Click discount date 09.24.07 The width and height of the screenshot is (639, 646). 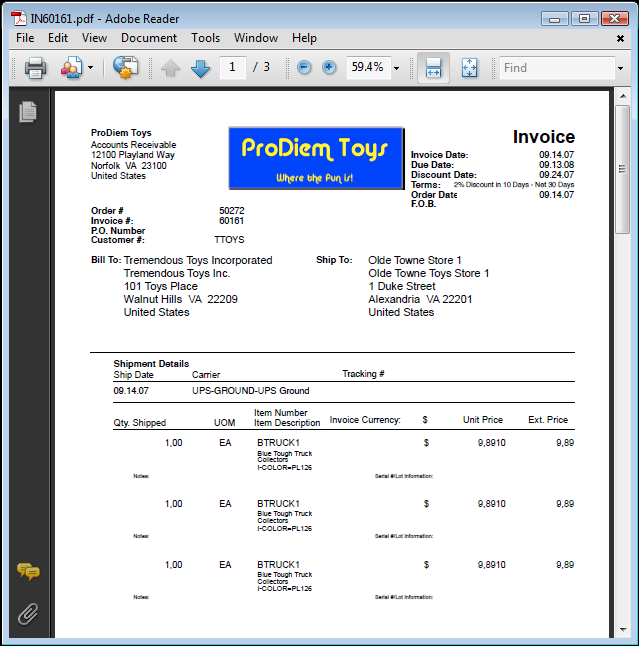pyautogui.click(x=556, y=175)
